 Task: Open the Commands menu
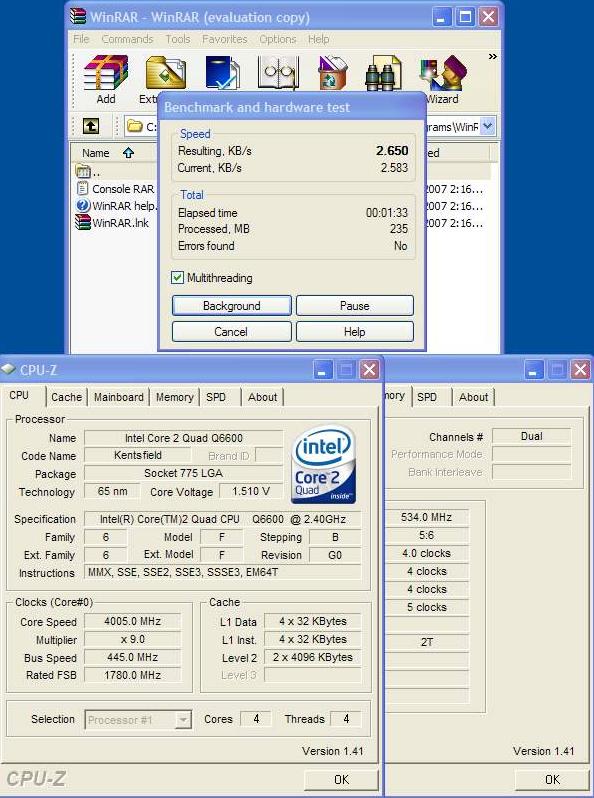(x=127, y=39)
